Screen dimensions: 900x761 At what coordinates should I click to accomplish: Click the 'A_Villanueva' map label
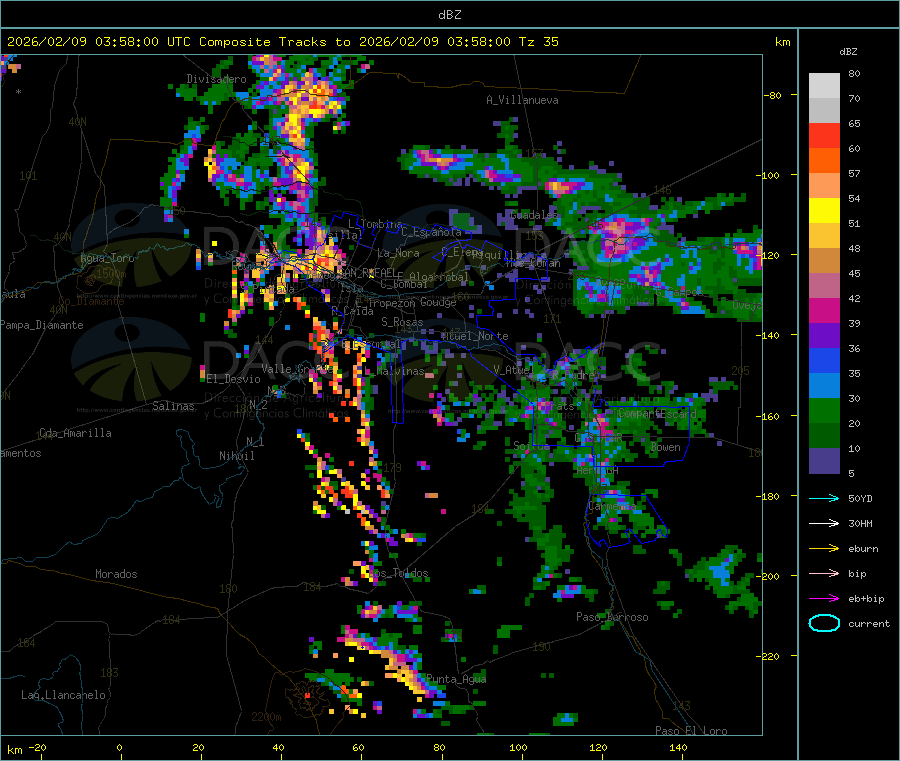click(x=522, y=100)
